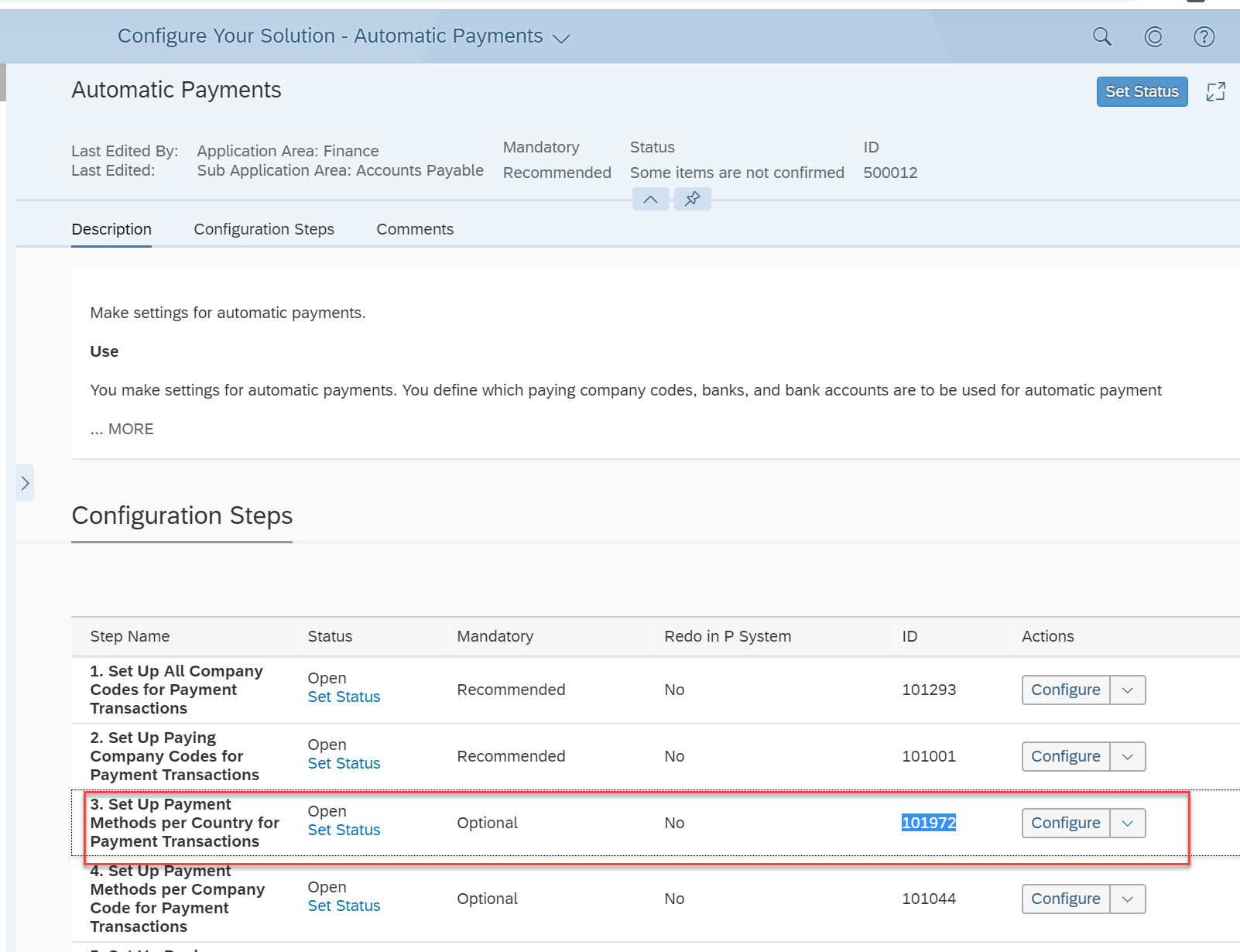
Task: Open Configure dropdown arrow for ID 101044
Action: [x=1128, y=899]
